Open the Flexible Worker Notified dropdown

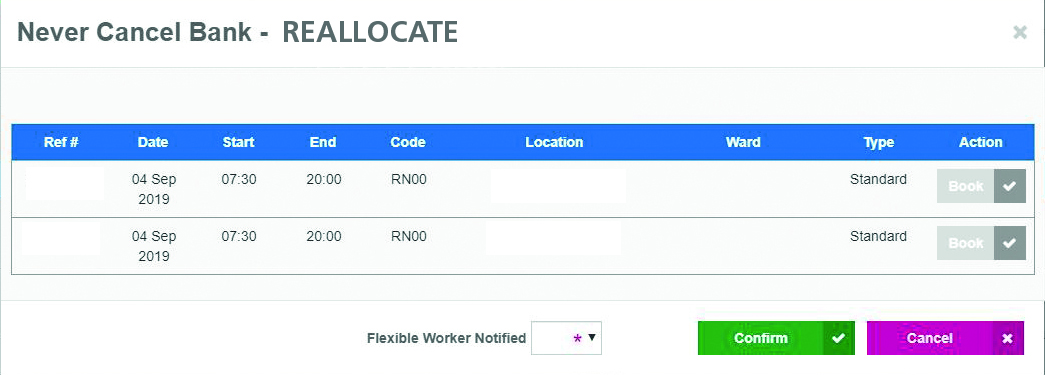coord(566,338)
